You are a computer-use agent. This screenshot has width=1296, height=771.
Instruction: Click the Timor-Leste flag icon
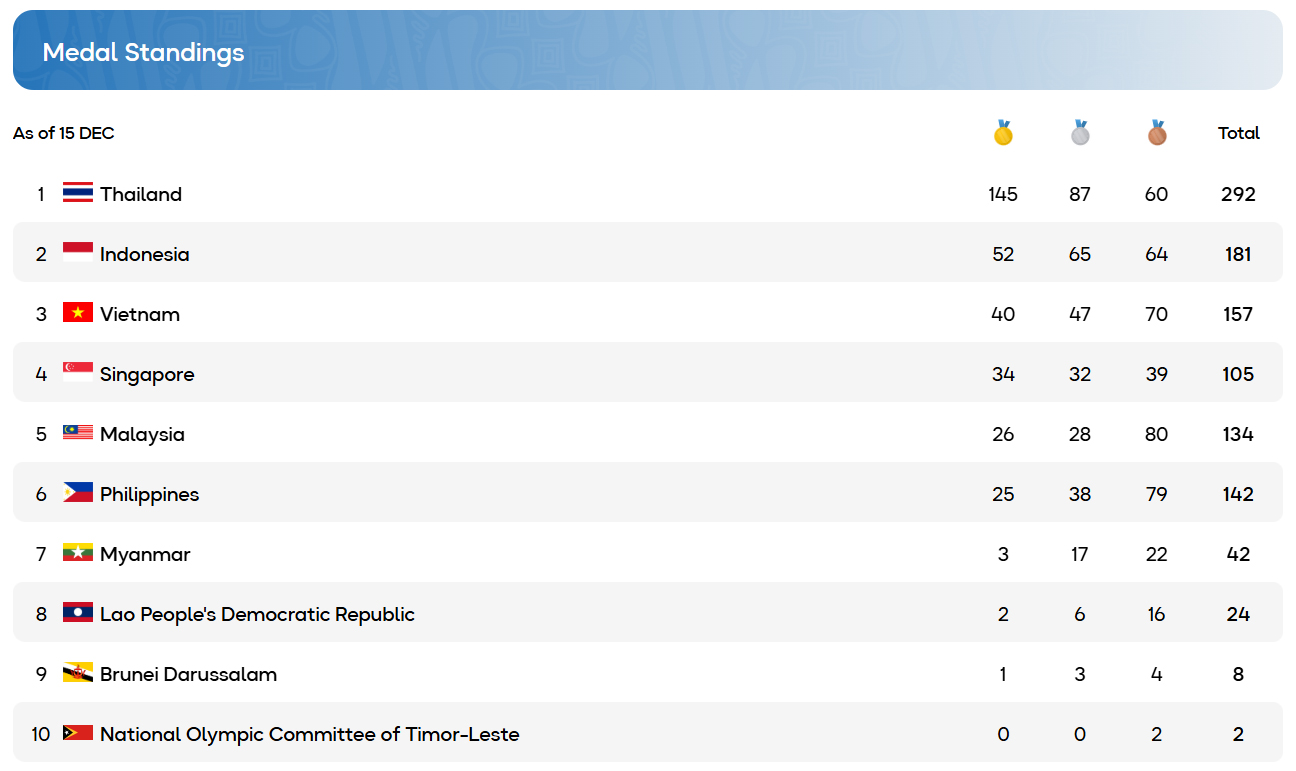coord(78,733)
